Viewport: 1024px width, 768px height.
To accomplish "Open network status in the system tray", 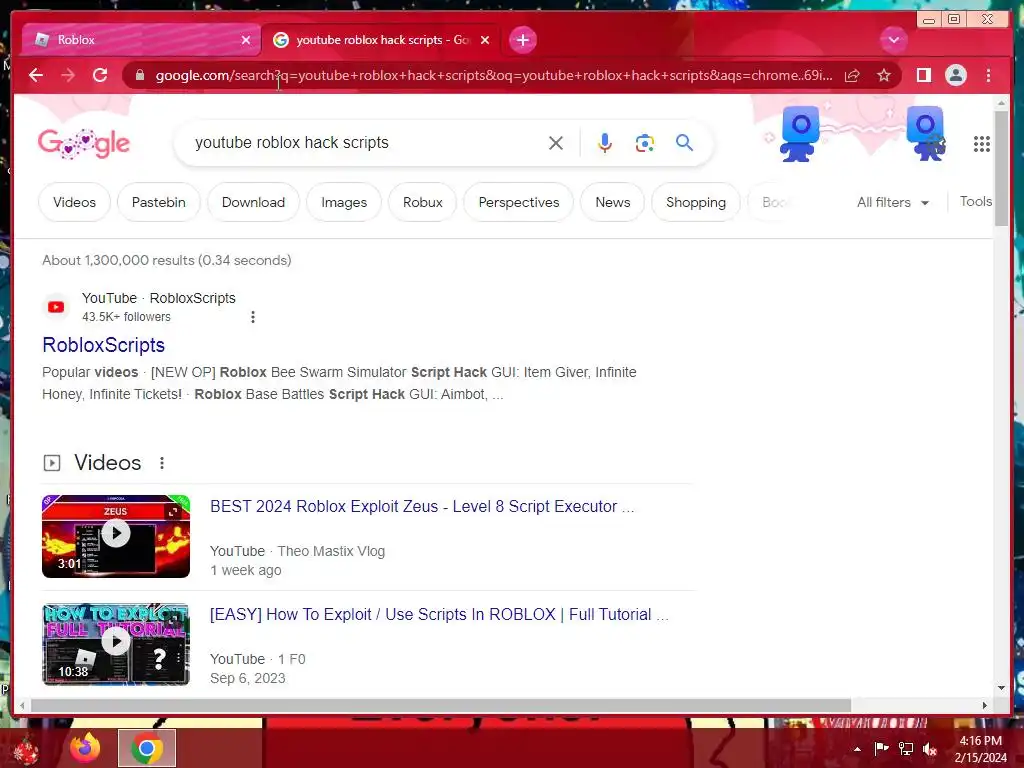I will (x=906, y=748).
